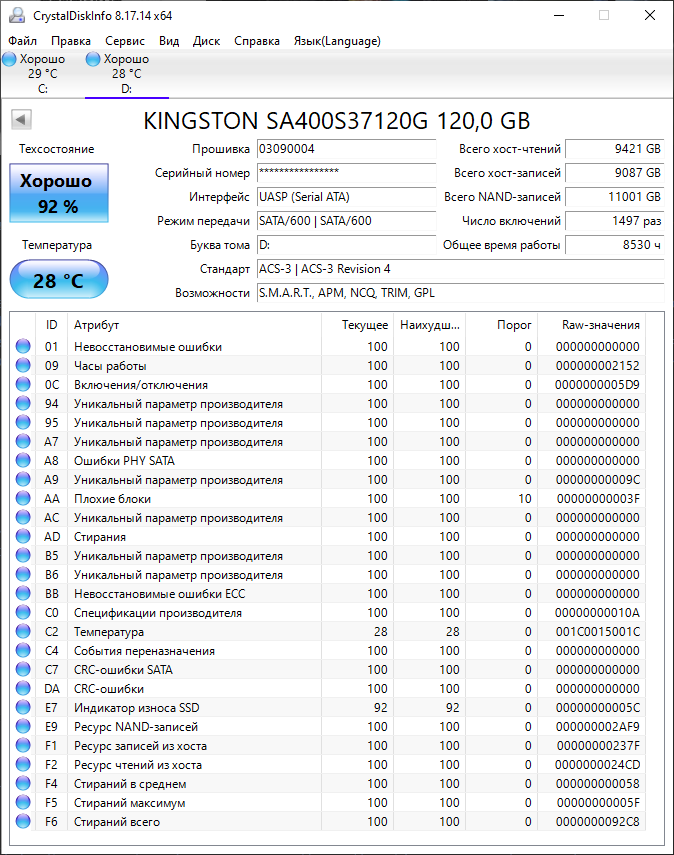This screenshot has width=674, height=855.
Task: Click status circle for attribute AC
Action: click(x=23, y=517)
